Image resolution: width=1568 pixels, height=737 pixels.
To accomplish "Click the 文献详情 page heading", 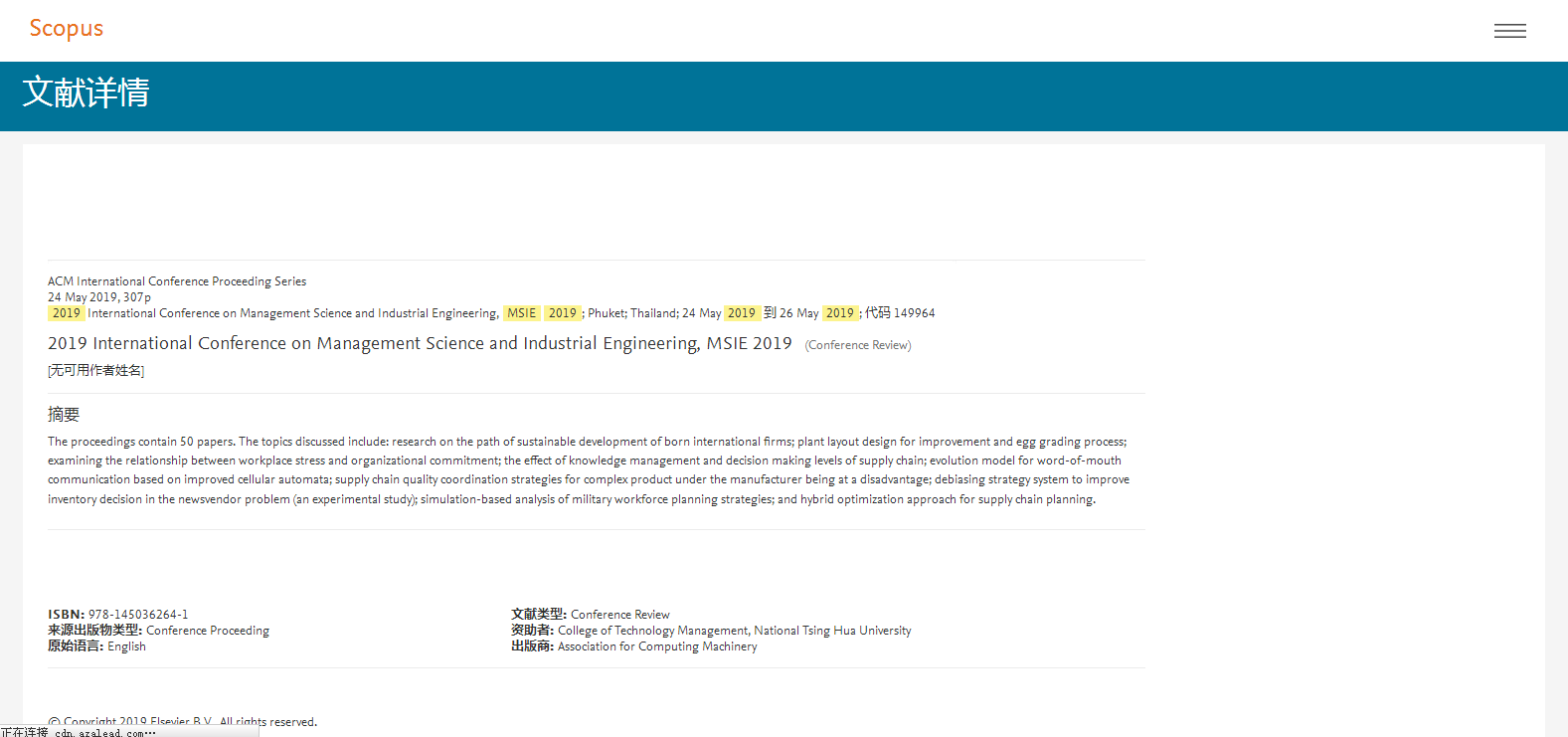I will coord(86,92).
